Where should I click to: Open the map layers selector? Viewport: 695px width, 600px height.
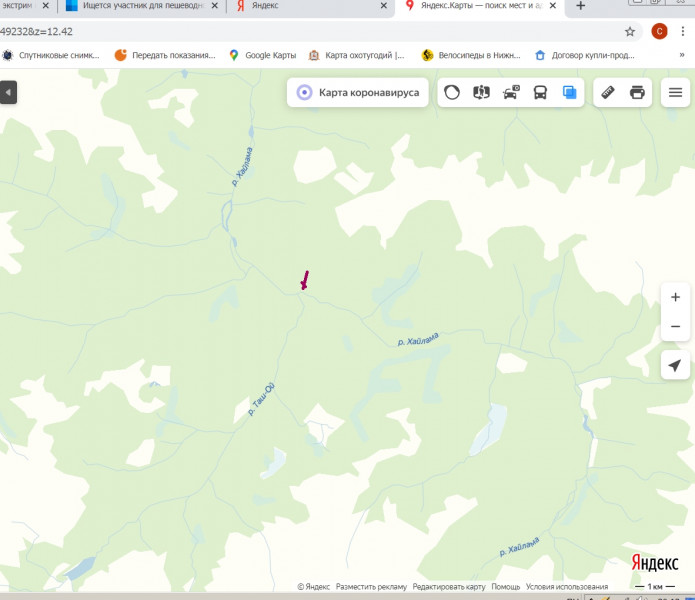569,93
